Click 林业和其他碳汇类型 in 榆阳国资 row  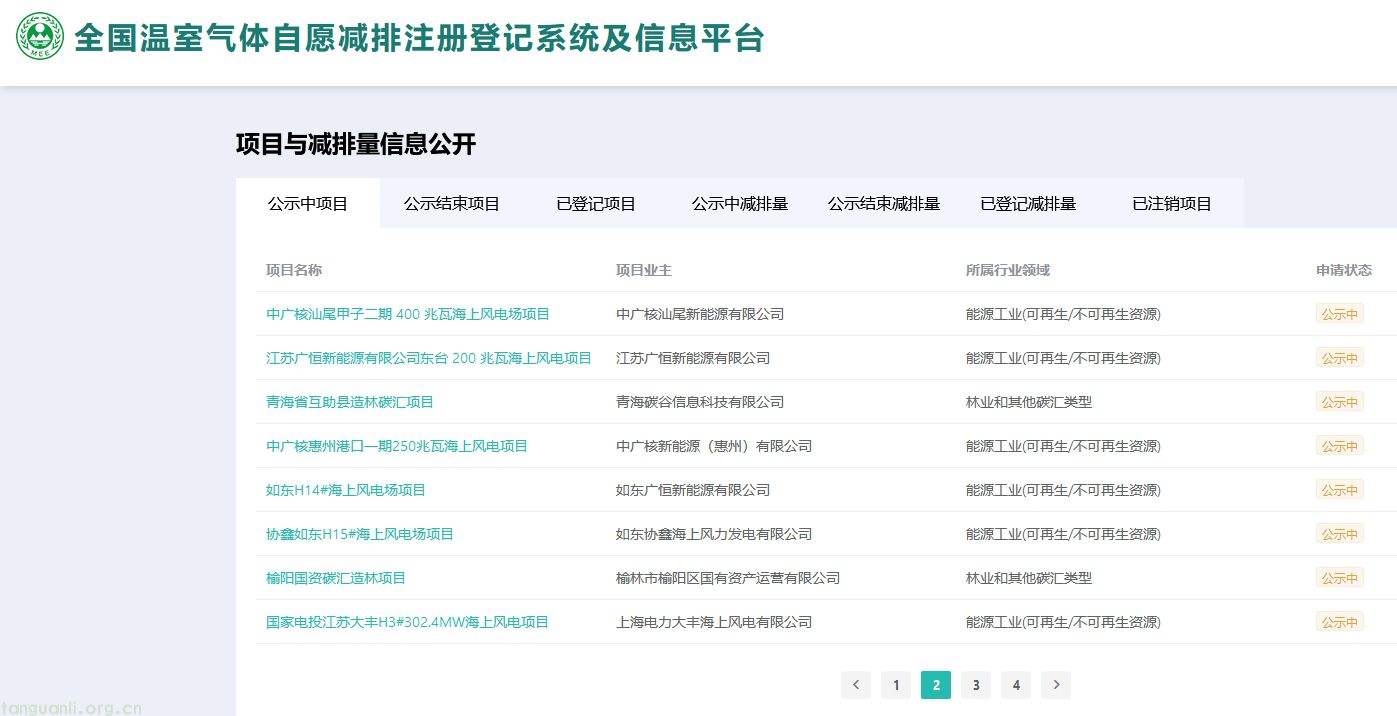pos(1029,578)
